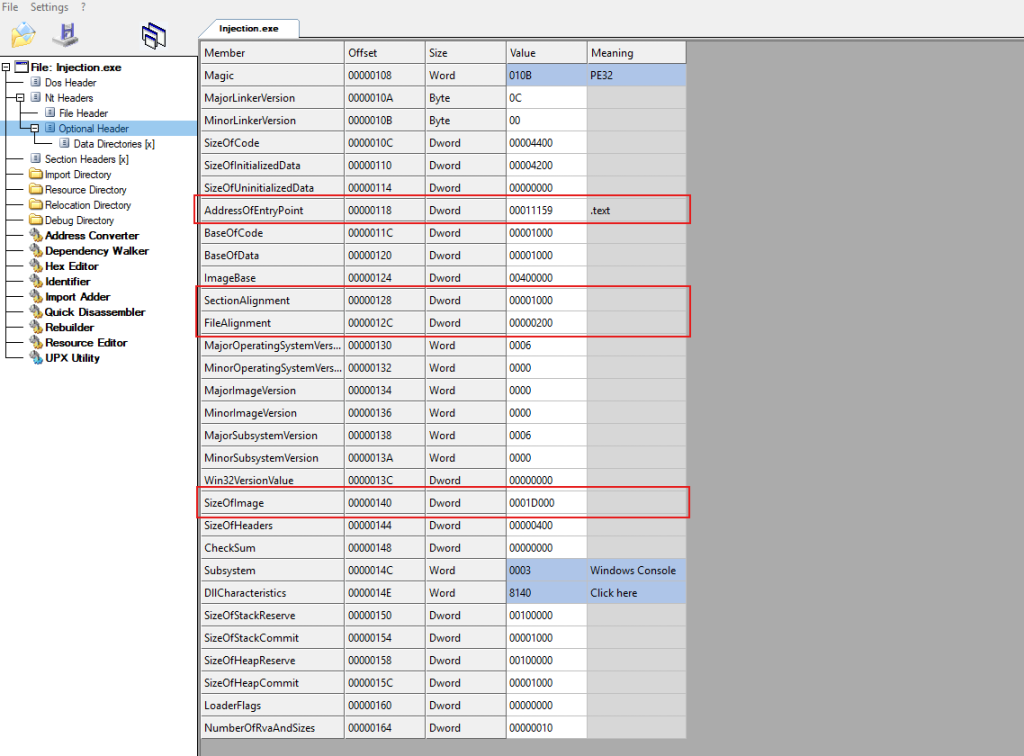The image size is (1024, 756).
Task: Click the Subsystem value cell 0003
Action: click(x=545, y=570)
